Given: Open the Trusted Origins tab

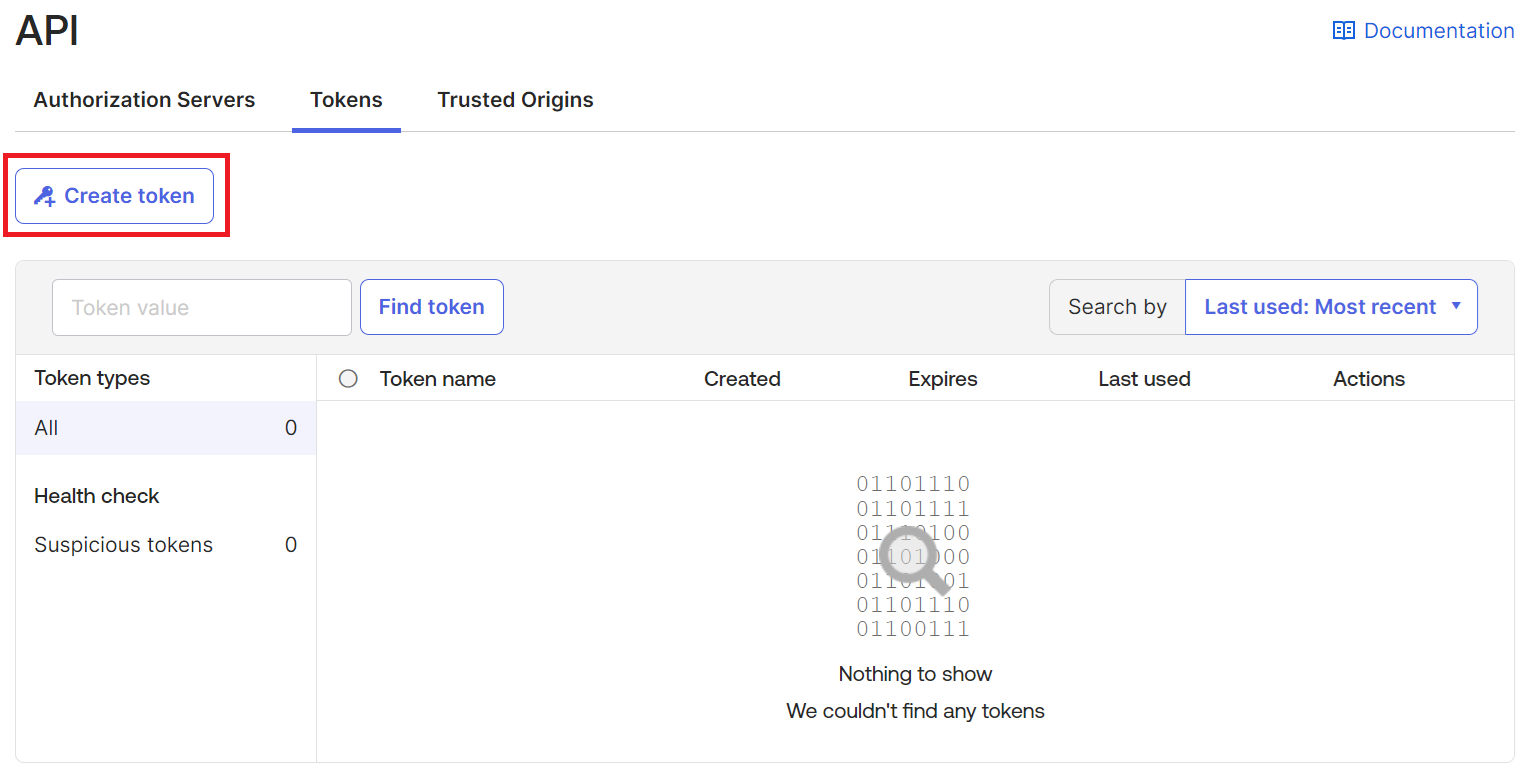Looking at the screenshot, I should pyautogui.click(x=515, y=100).
